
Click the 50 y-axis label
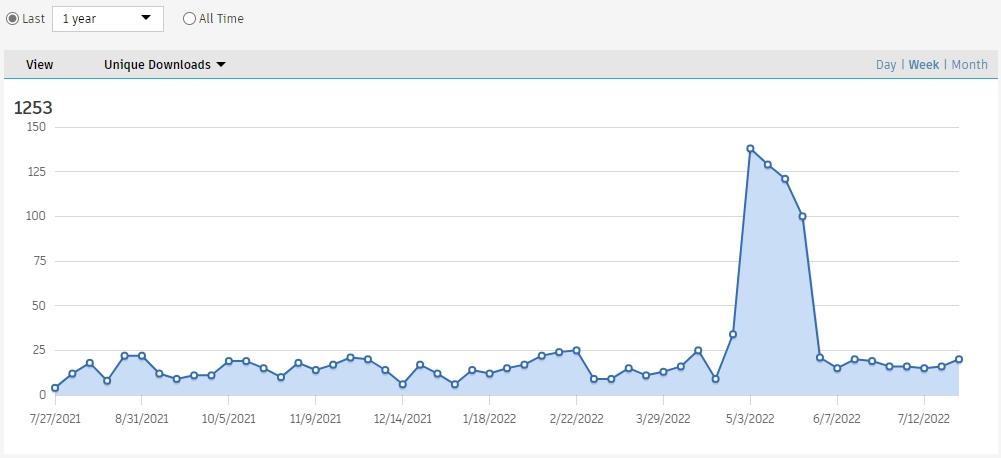39,305
